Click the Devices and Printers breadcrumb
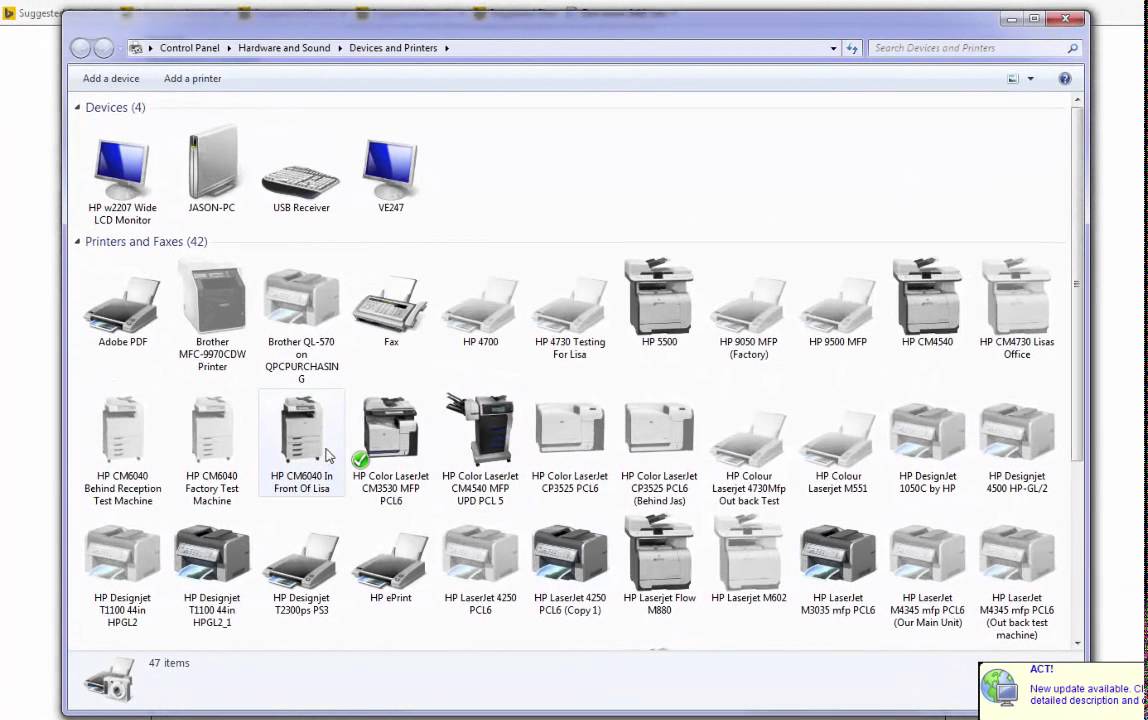The width and height of the screenshot is (1148, 720). [393, 48]
